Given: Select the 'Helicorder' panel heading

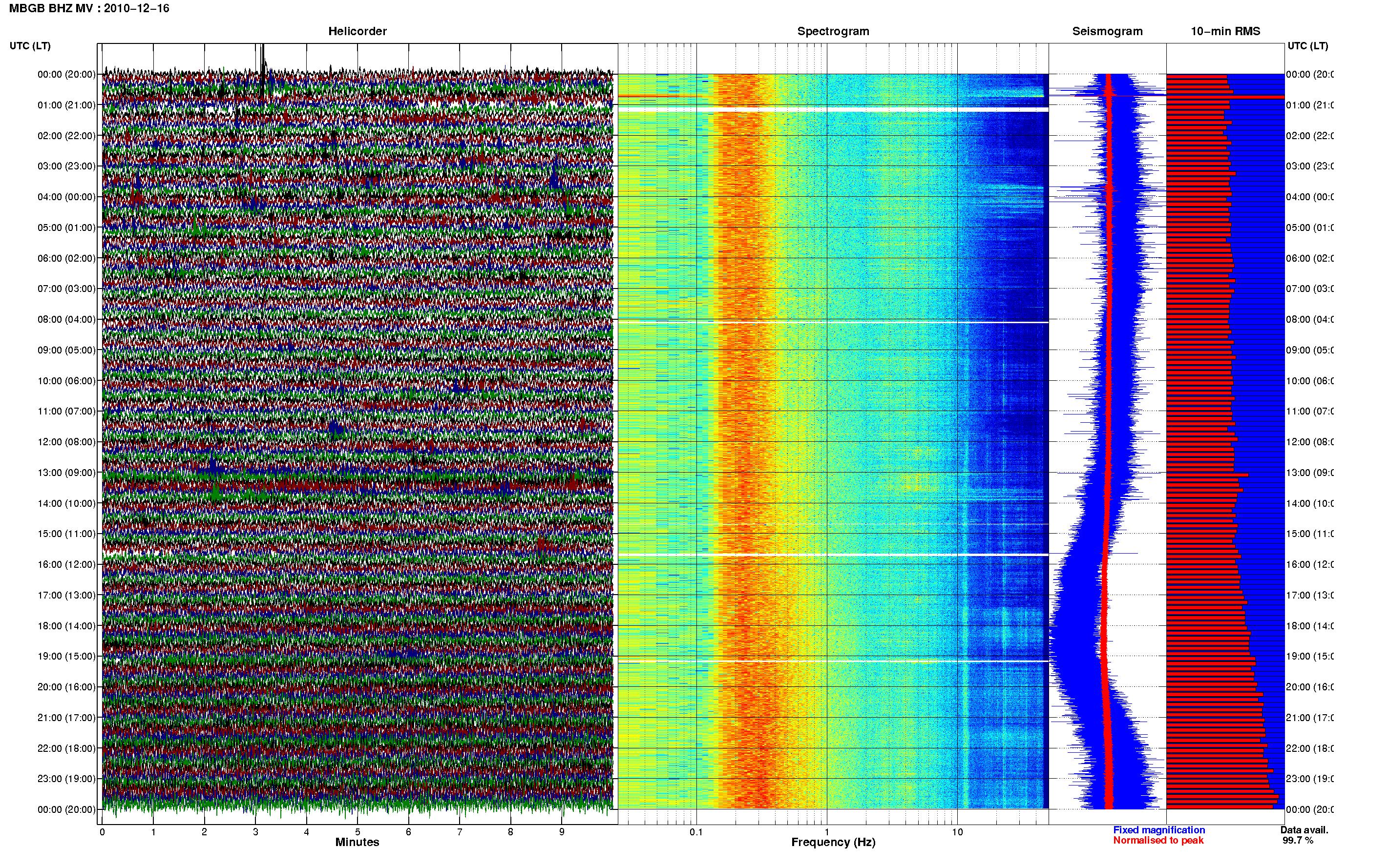Looking at the screenshot, I should pyautogui.click(x=357, y=31).
